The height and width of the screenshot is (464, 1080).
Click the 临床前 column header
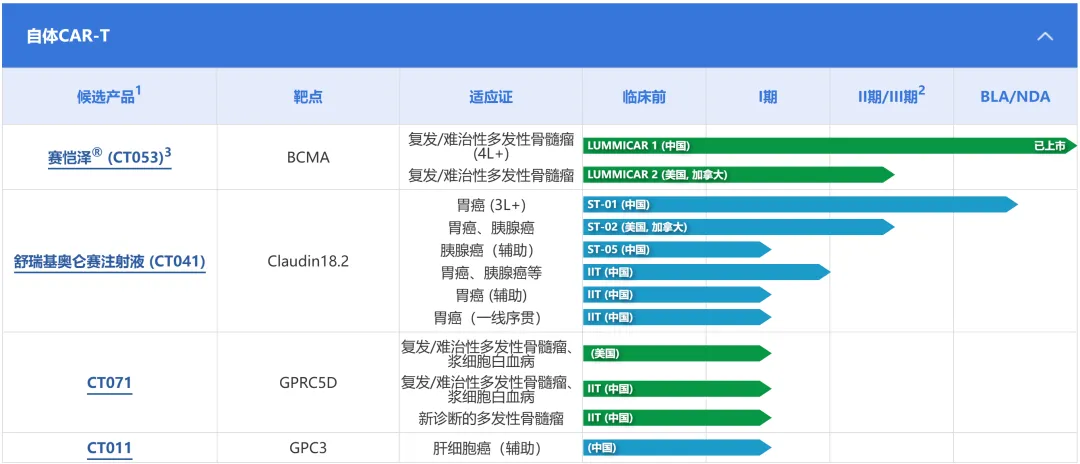644,96
